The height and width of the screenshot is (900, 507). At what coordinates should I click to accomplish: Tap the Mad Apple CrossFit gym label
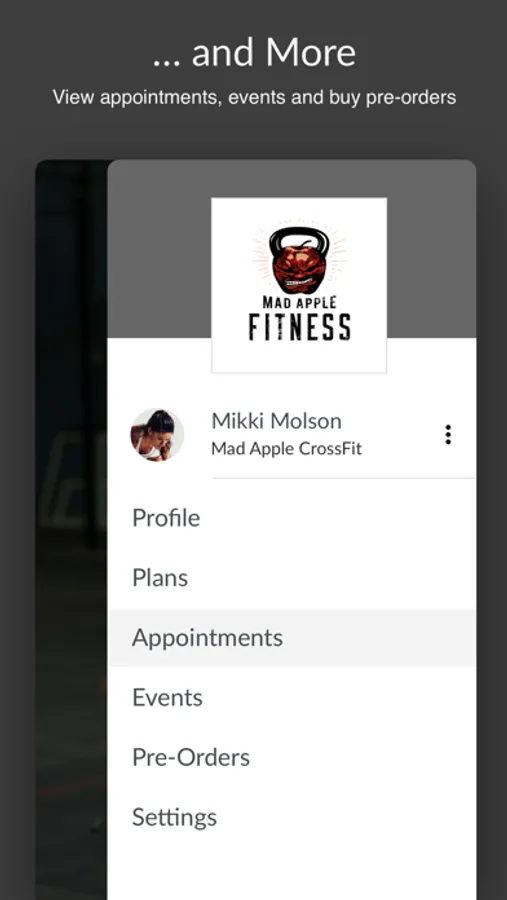(287, 448)
